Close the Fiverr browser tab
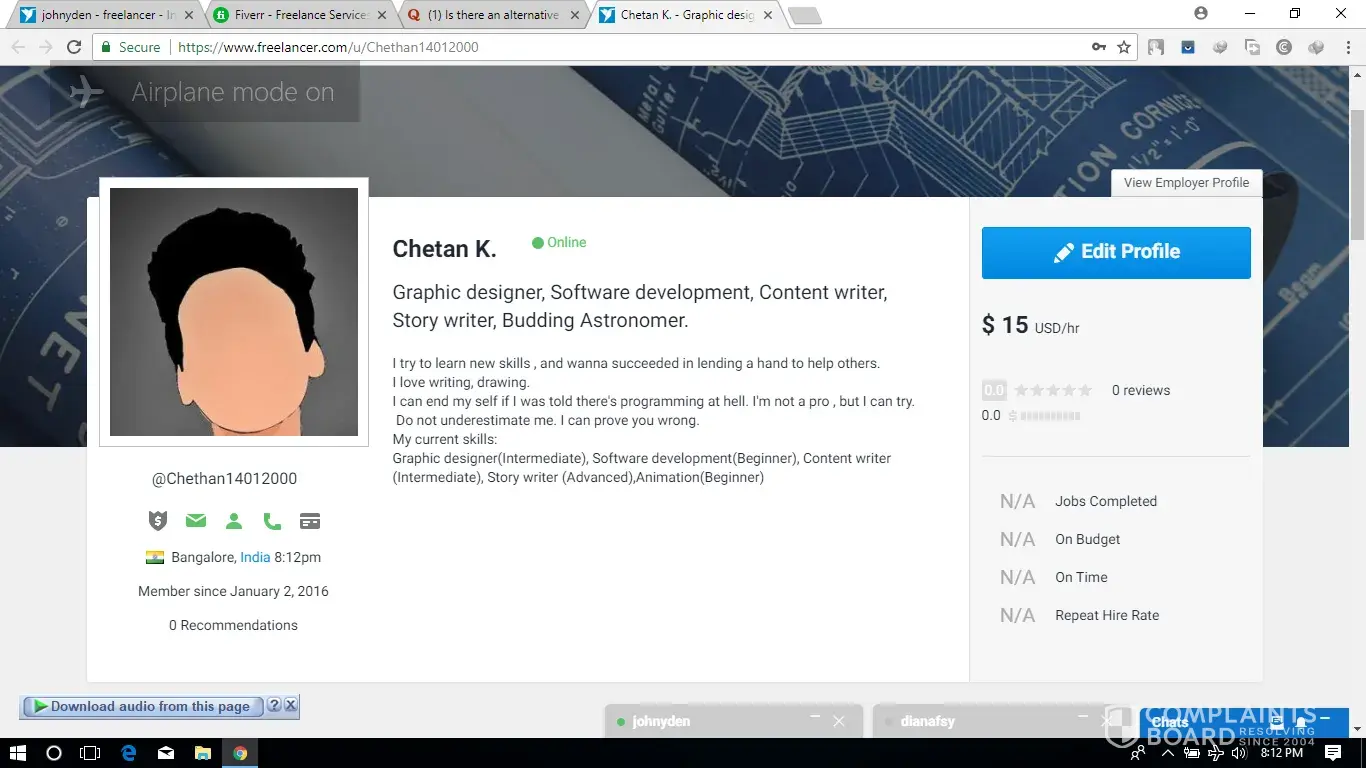 tap(381, 15)
